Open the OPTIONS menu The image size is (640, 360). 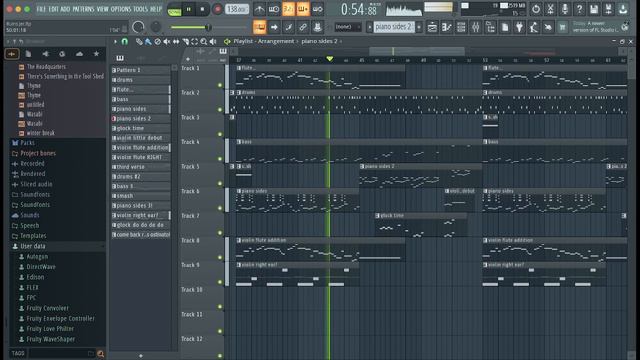(x=121, y=9)
